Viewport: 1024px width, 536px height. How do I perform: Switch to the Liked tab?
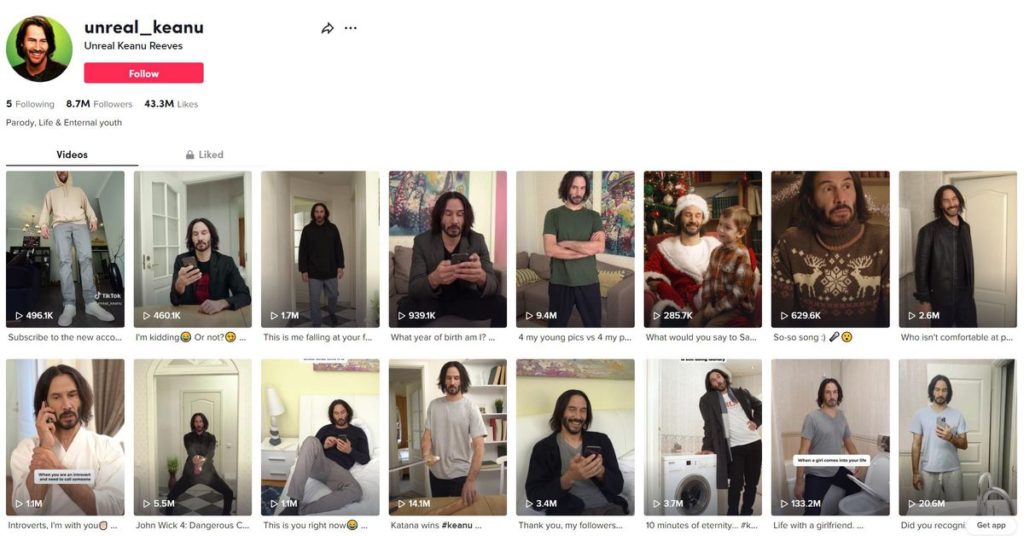point(204,155)
